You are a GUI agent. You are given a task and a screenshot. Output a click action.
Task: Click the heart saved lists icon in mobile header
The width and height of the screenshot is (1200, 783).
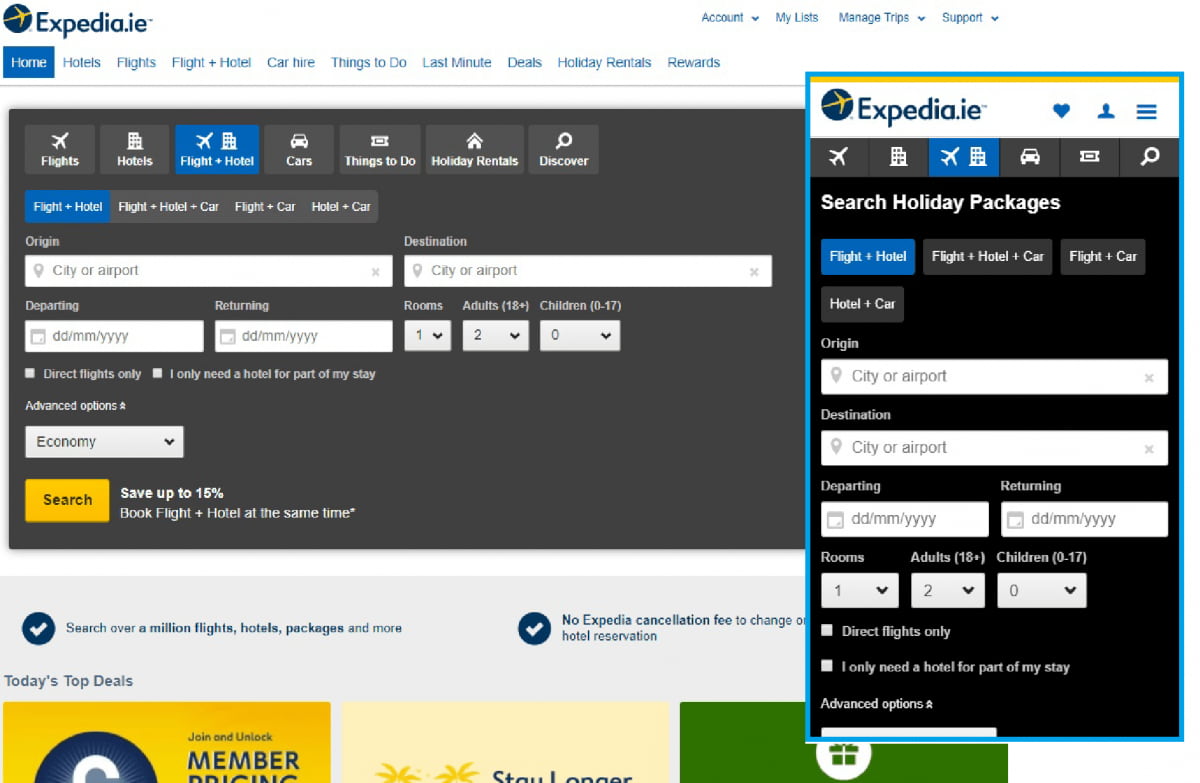coord(1061,111)
